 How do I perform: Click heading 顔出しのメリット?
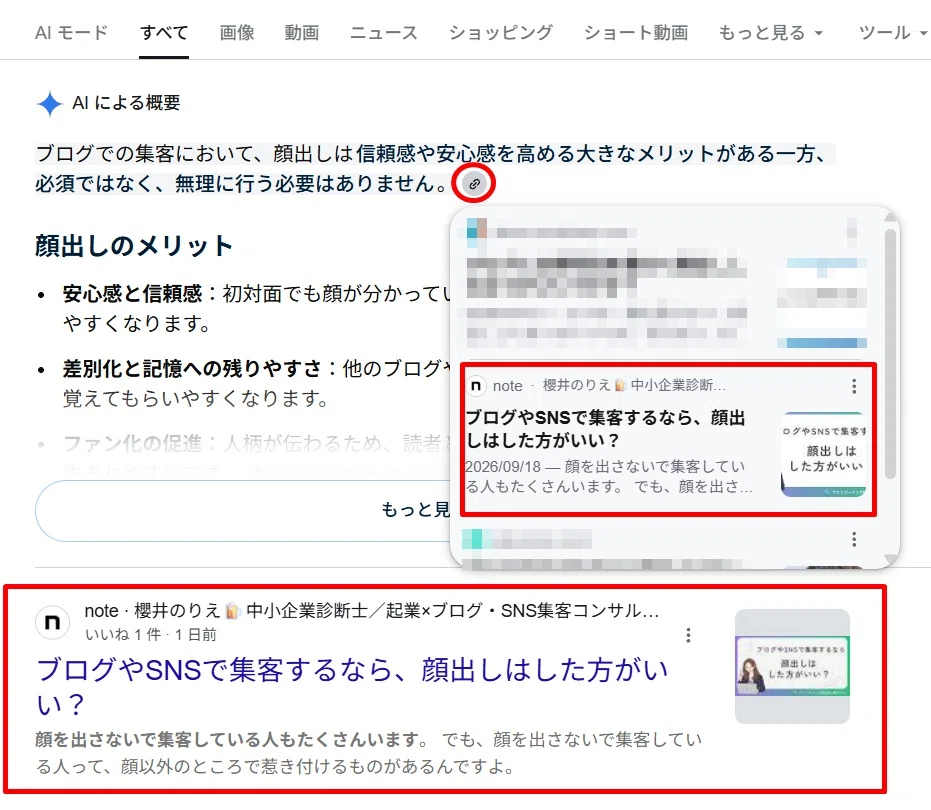click(x=134, y=245)
